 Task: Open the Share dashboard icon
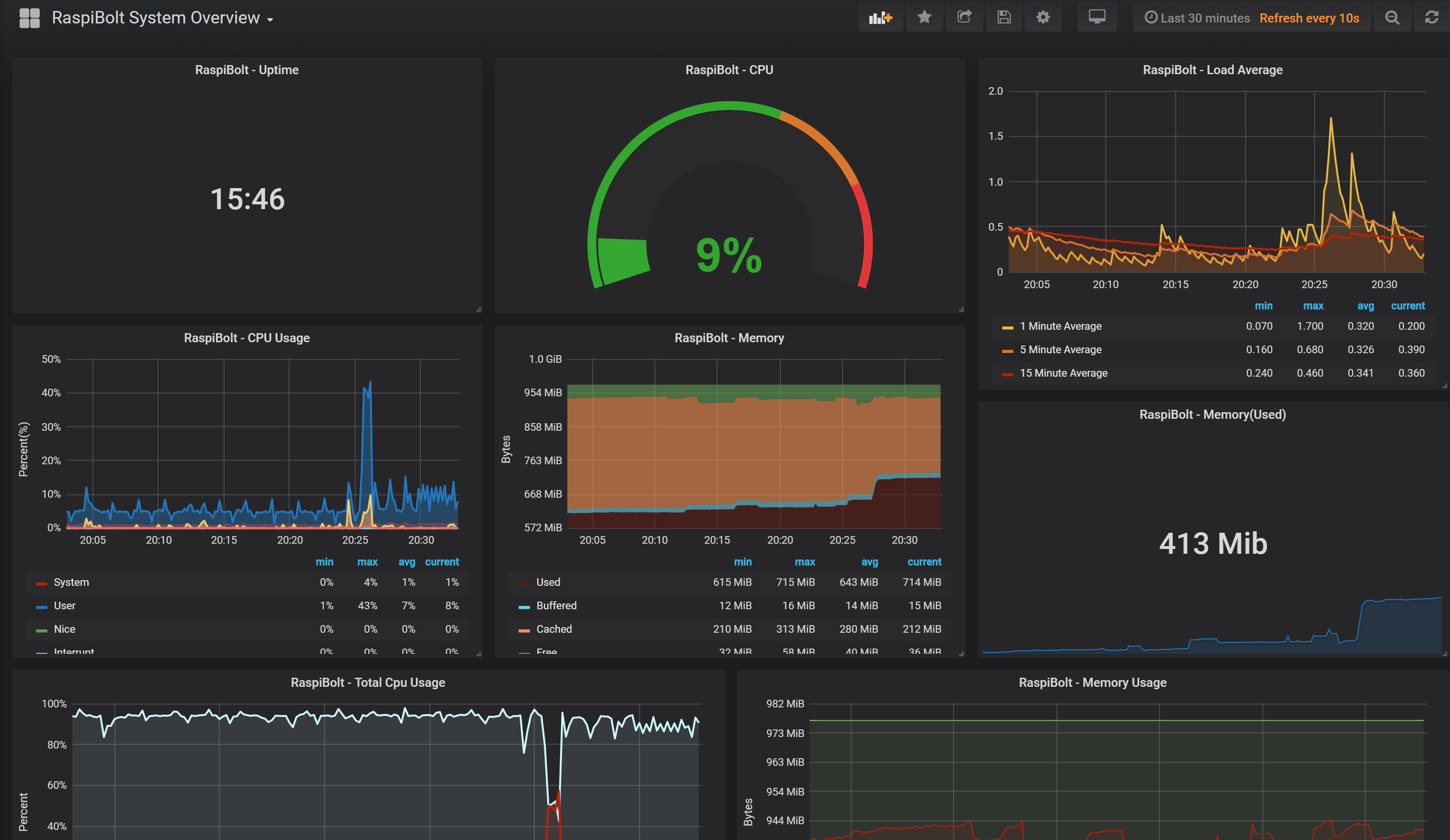tap(965, 18)
